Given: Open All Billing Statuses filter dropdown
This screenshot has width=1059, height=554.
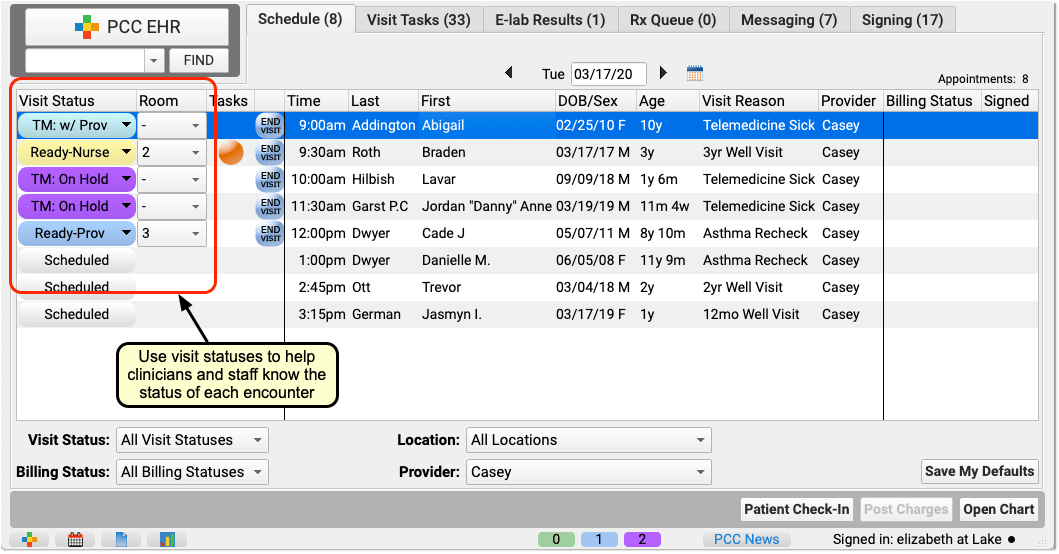Looking at the screenshot, I should pos(192,472).
